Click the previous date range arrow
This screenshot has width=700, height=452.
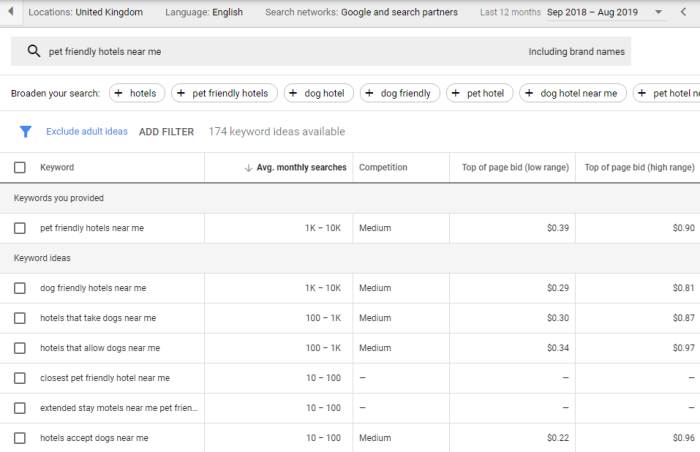click(684, 12)
